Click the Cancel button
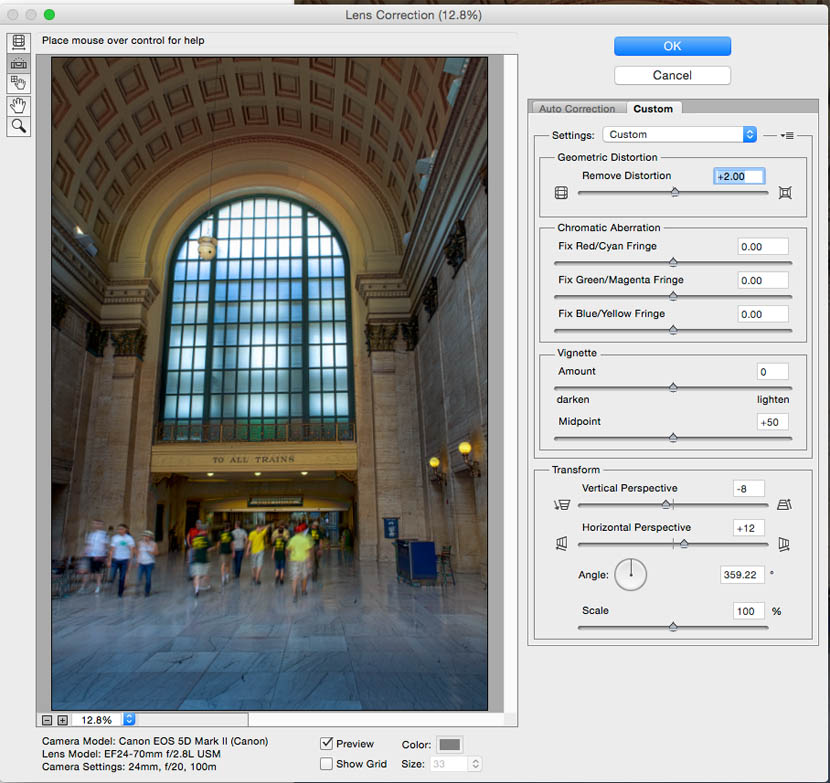 [x=672, y=75]
